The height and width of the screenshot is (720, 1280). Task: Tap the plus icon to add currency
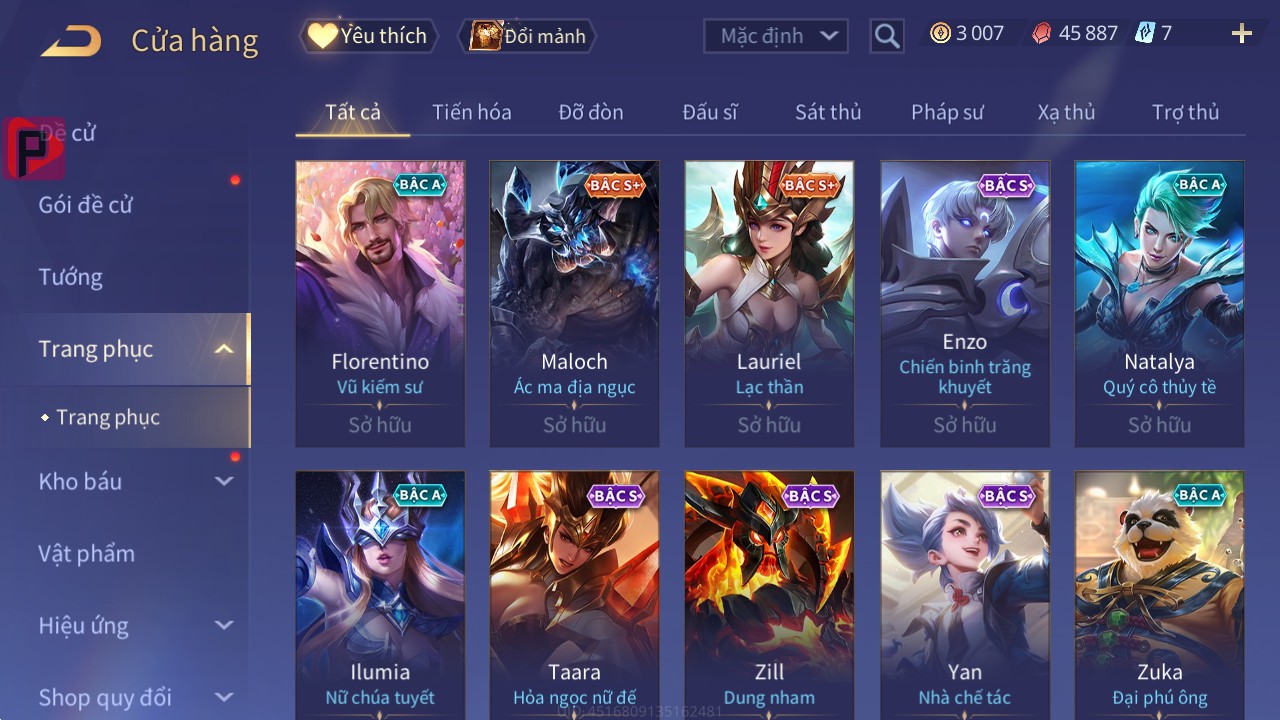[x=1241, y=34]
